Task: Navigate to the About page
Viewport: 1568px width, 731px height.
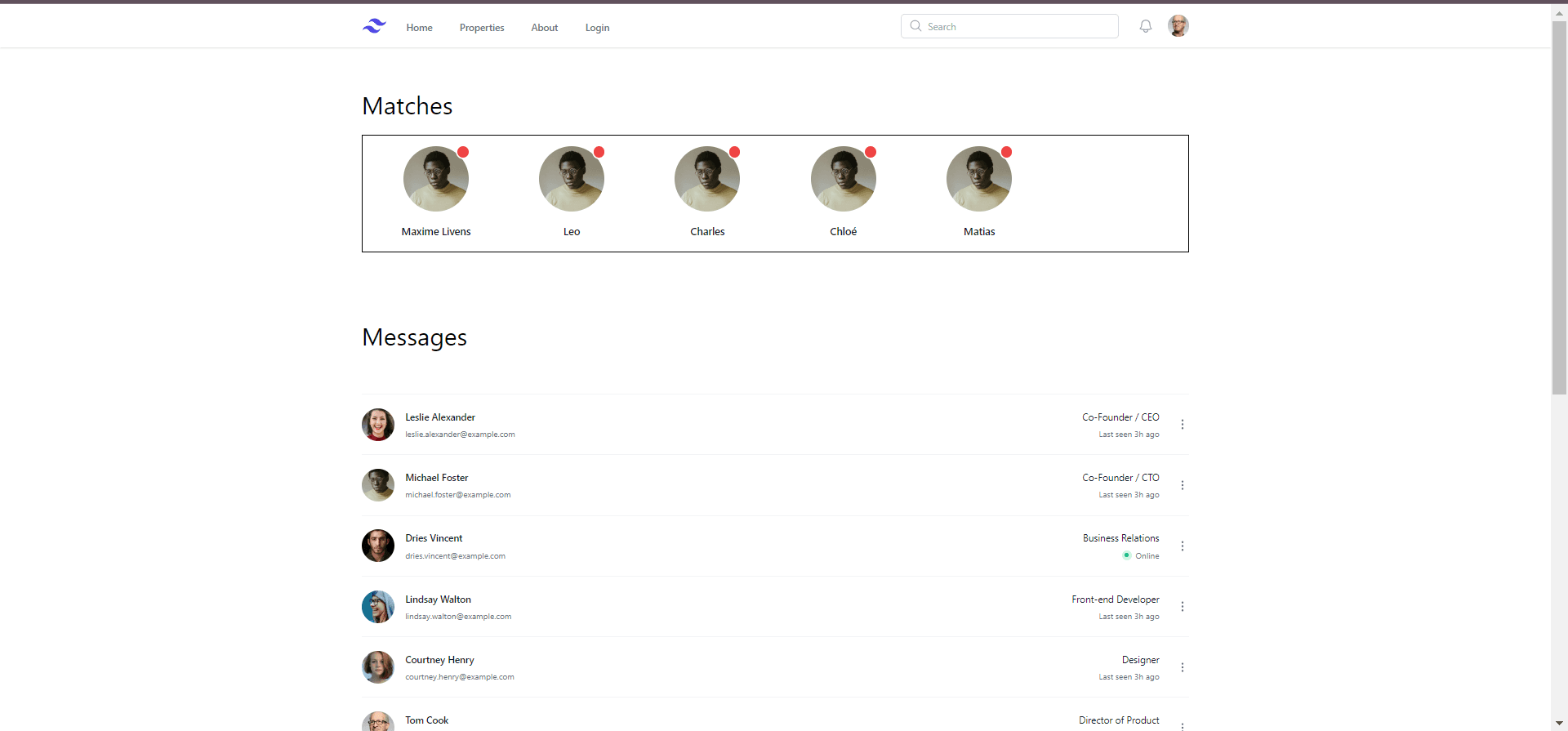Action: tap(544, 28)
